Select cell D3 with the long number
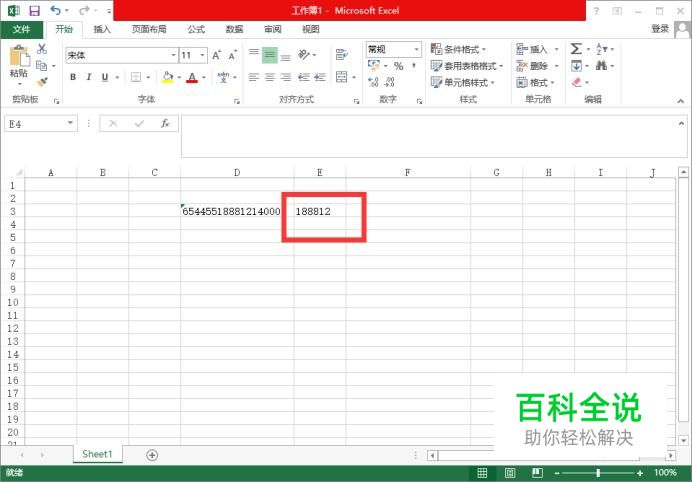692x482 pixels. pos(237,211)
